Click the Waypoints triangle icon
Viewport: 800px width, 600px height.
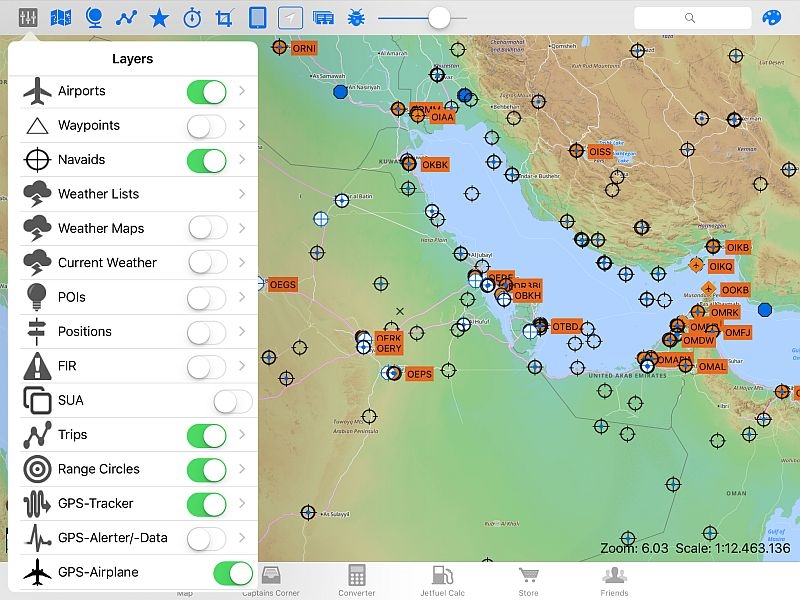pyautogui.click(x=37, y=126)
